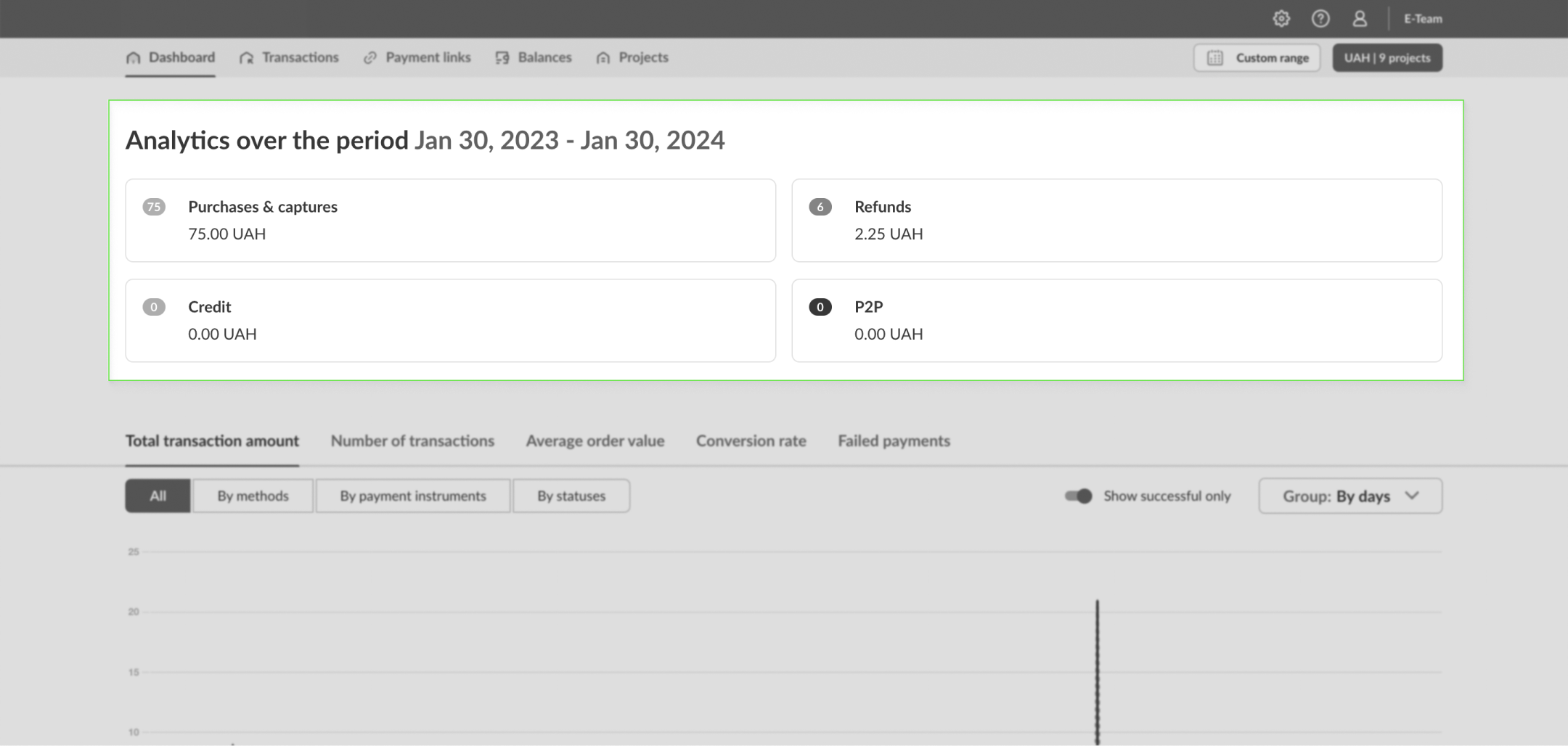Open the Purchases & captures card
The width and height of the screenshot is (1568, 746).
click(x=450, y=220)
